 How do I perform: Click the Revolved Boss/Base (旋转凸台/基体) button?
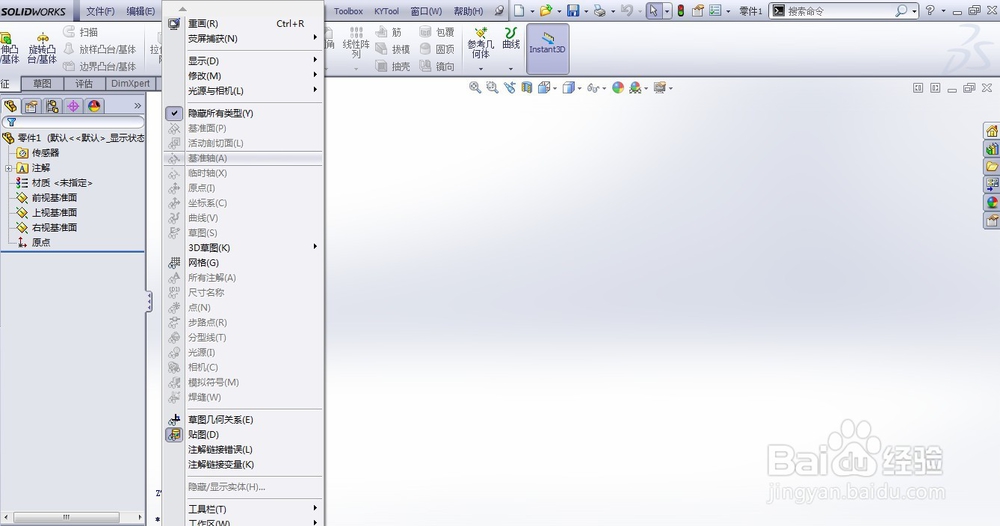click(42, 48)
